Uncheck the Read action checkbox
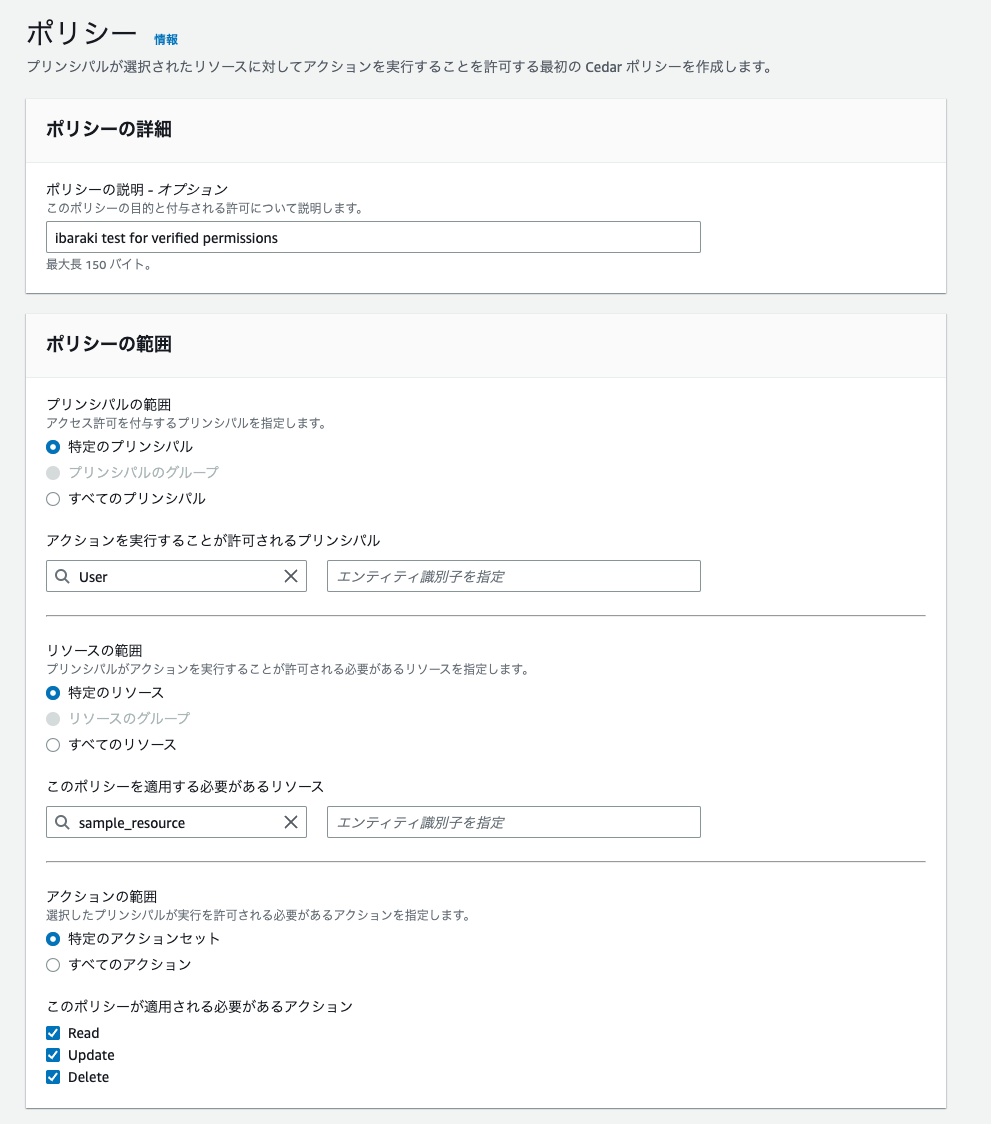 53,1033
